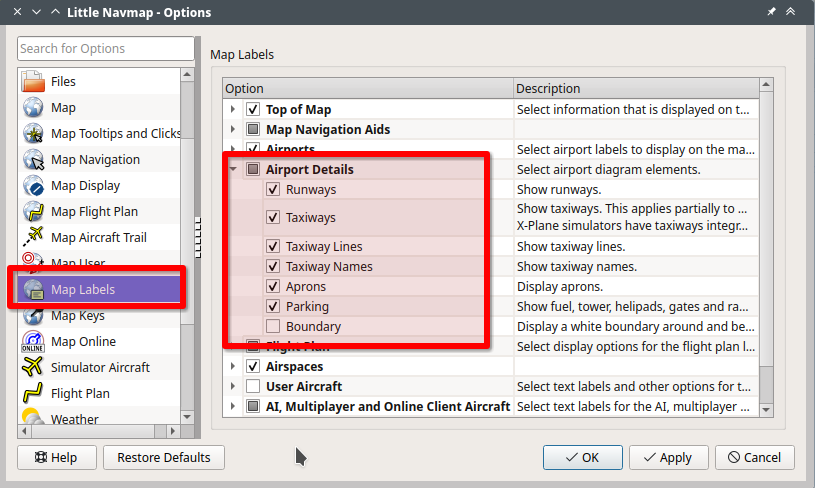
Task: Click the Option column header
Action: (x=368, y=88)
